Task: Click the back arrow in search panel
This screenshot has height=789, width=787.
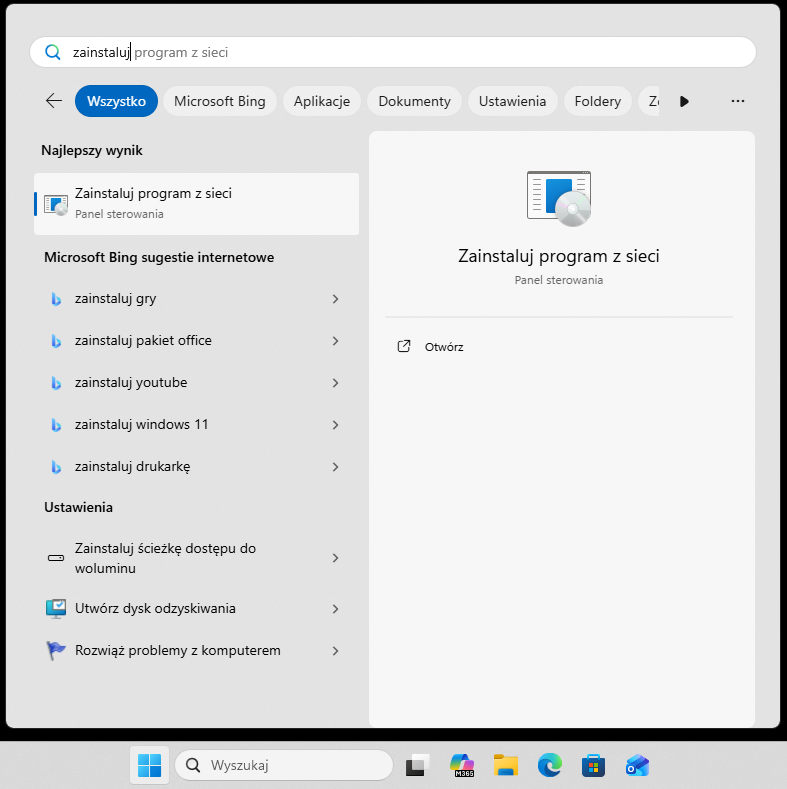Action: pos(53,101)
